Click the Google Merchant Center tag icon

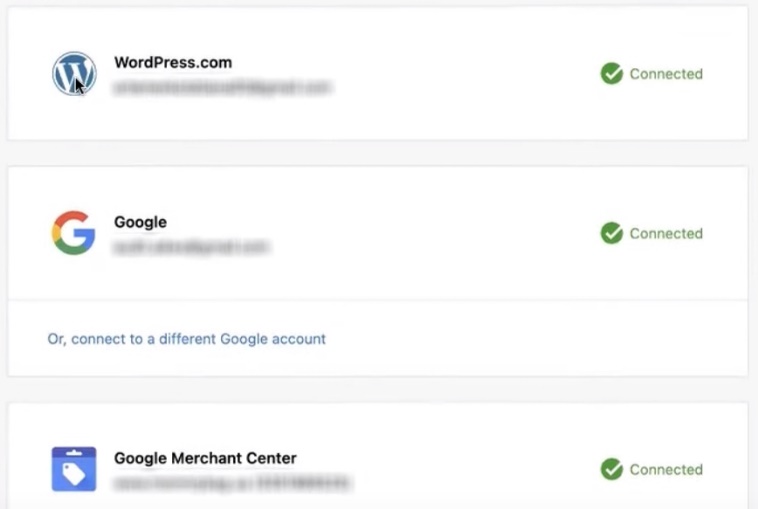(74, 469)
